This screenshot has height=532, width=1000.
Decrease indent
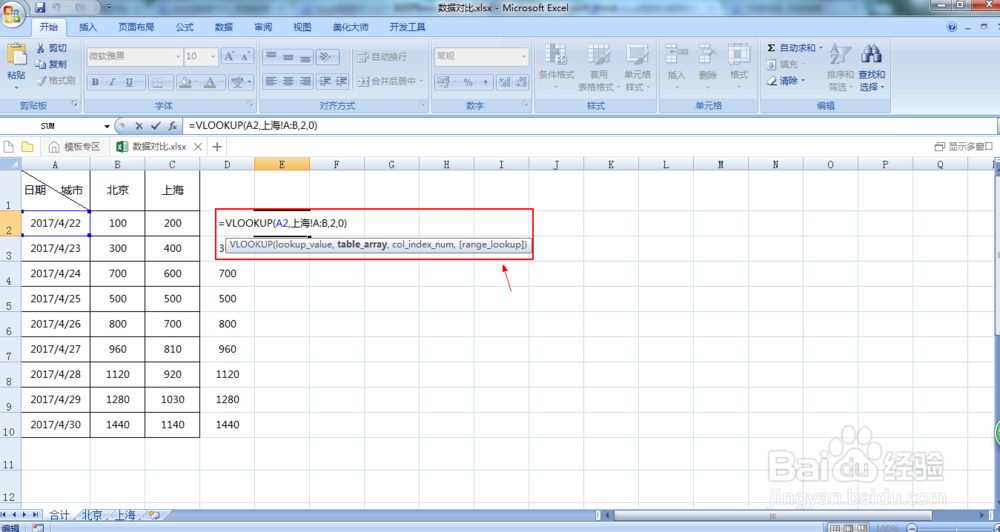pyautogui.click(x=325, y=81)
